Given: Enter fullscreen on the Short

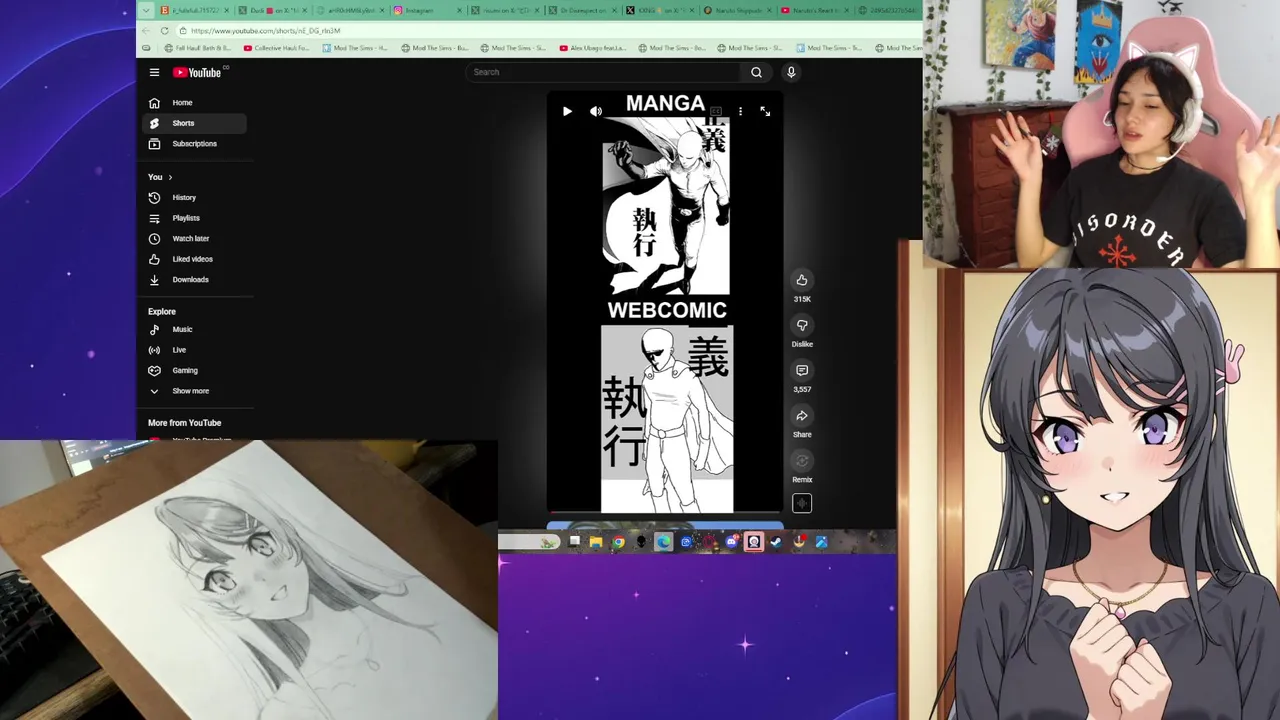Looking at the screenshot, I should (765, 111).
